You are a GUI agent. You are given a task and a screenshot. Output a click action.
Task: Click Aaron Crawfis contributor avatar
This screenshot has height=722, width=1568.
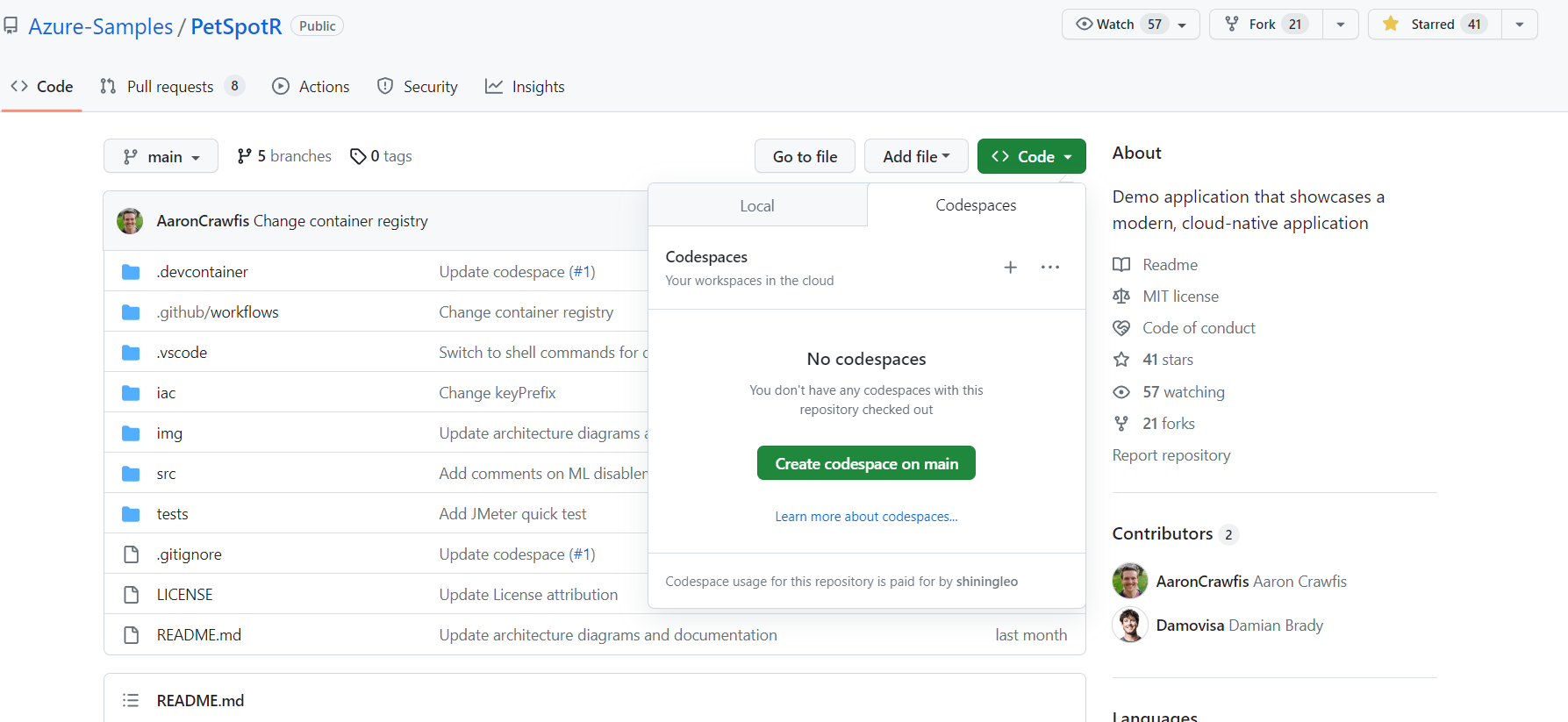1130,581
